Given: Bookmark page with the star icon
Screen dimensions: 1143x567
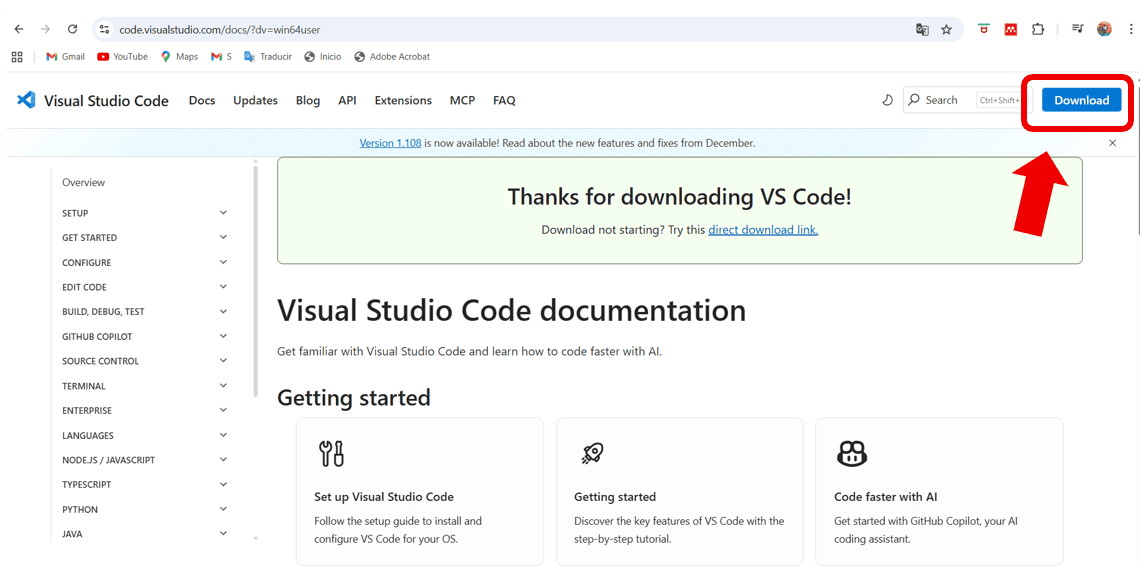Looking at the screenshot, I should pyautogui.click(x=946, y=29).
